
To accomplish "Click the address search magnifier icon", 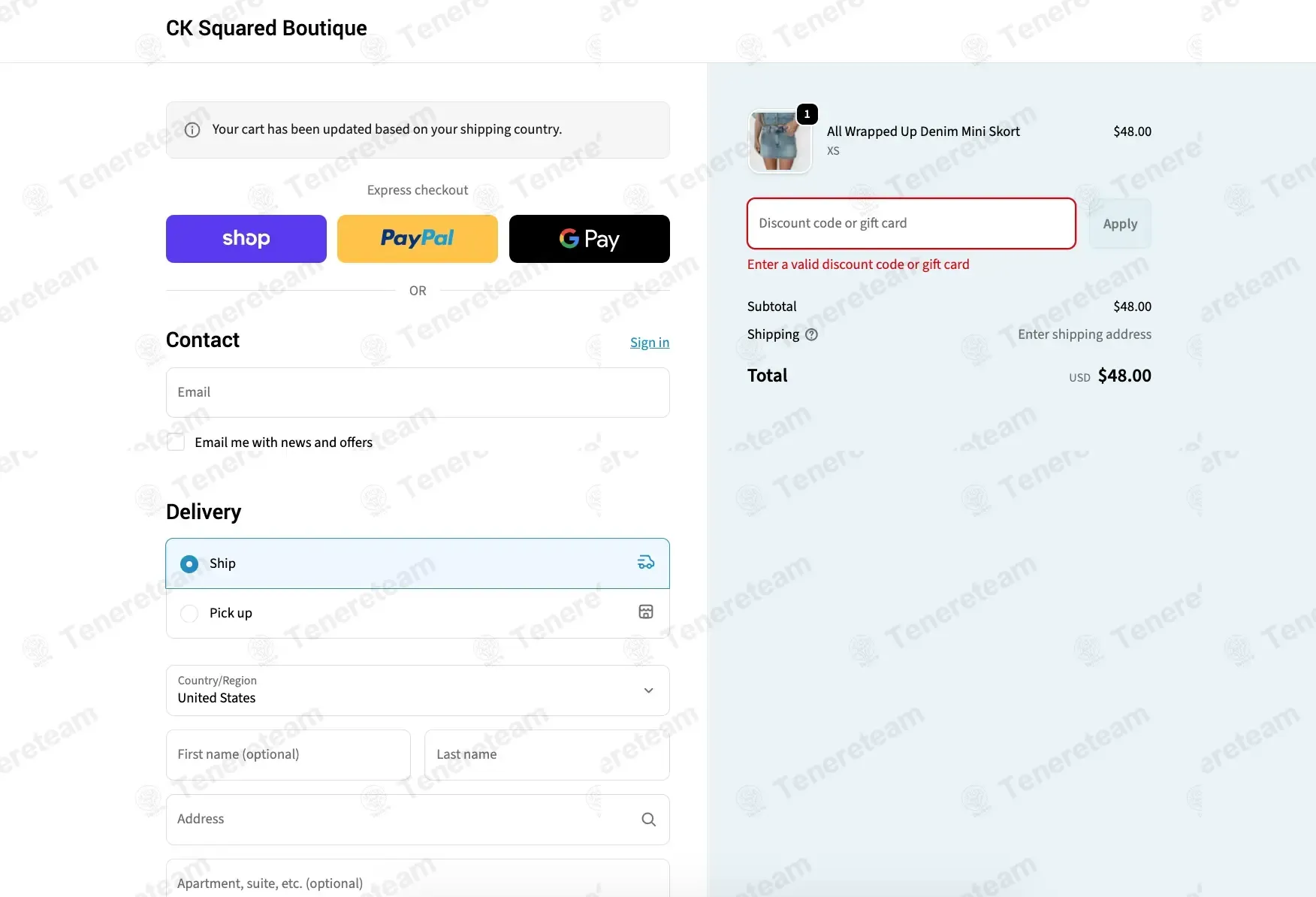I will 648,820.
